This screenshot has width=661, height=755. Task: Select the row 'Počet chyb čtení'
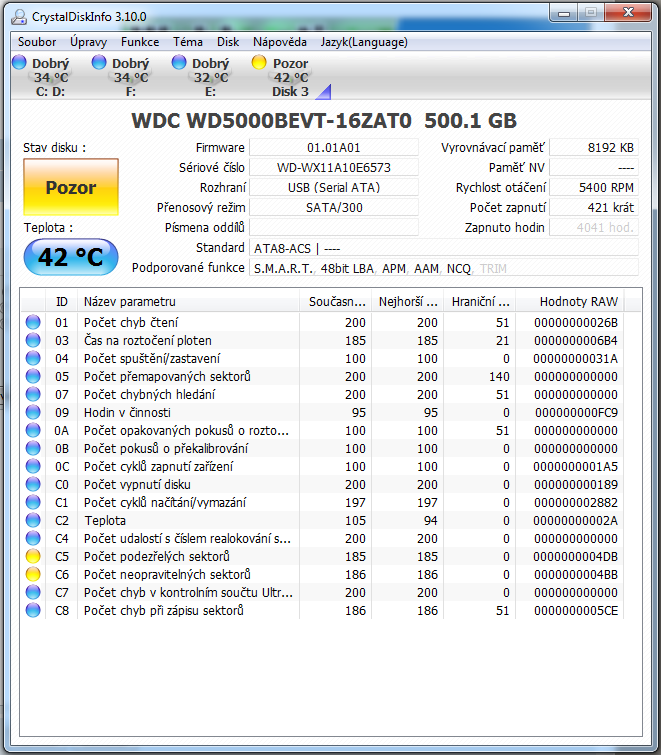pyautogui.click(x=322, y=322)
